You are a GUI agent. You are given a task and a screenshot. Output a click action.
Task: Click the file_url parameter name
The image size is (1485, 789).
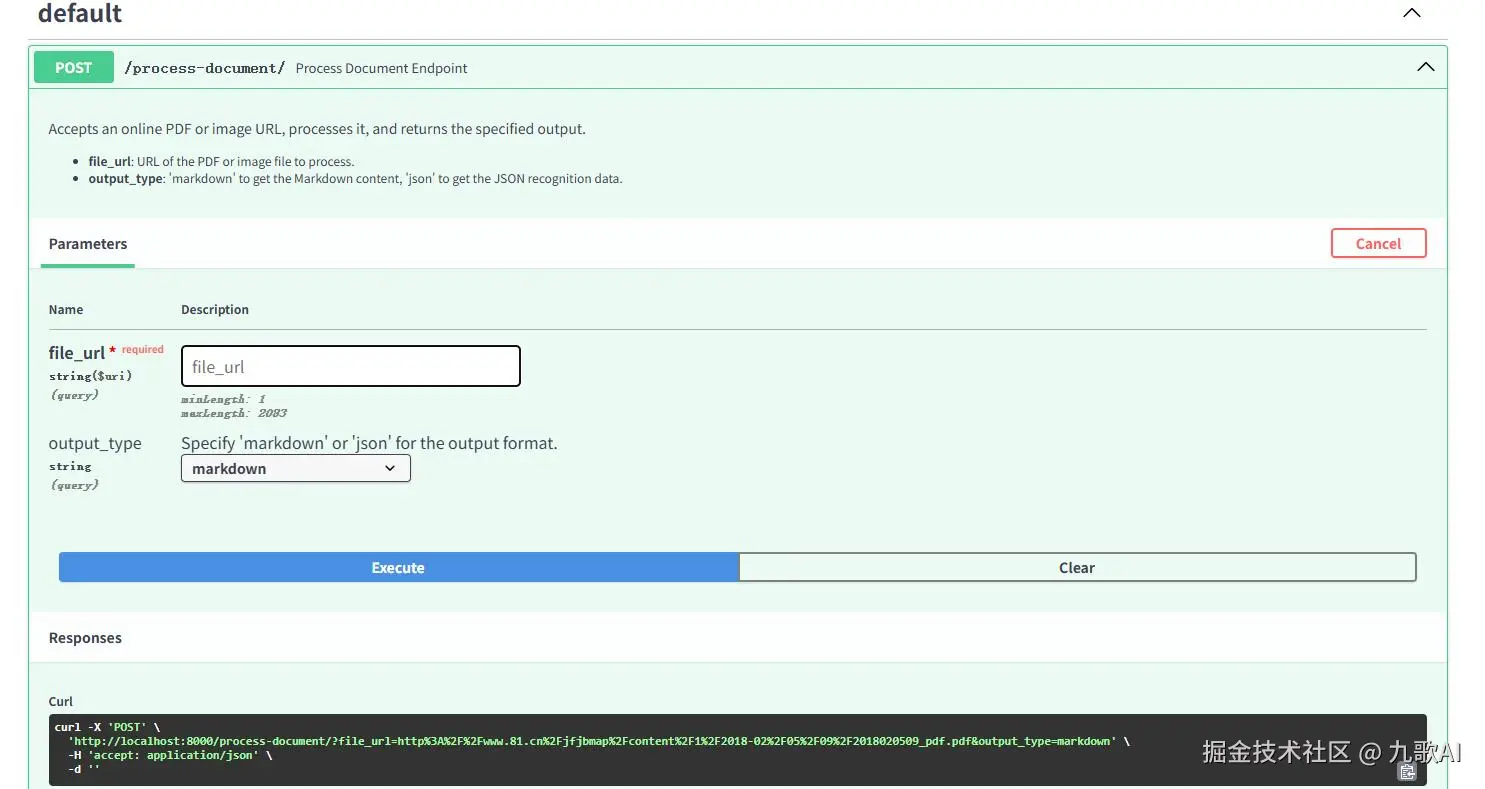coord(77,353)
